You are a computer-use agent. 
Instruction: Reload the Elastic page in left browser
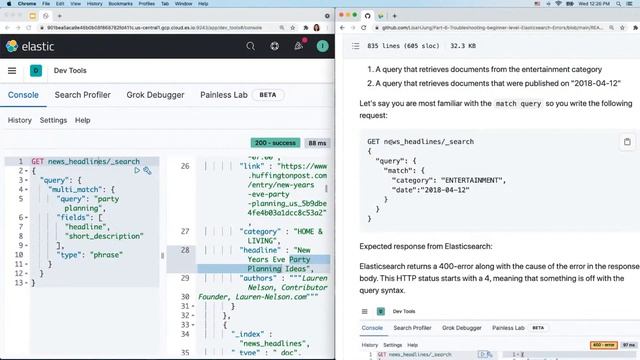(x=29, y=28)
